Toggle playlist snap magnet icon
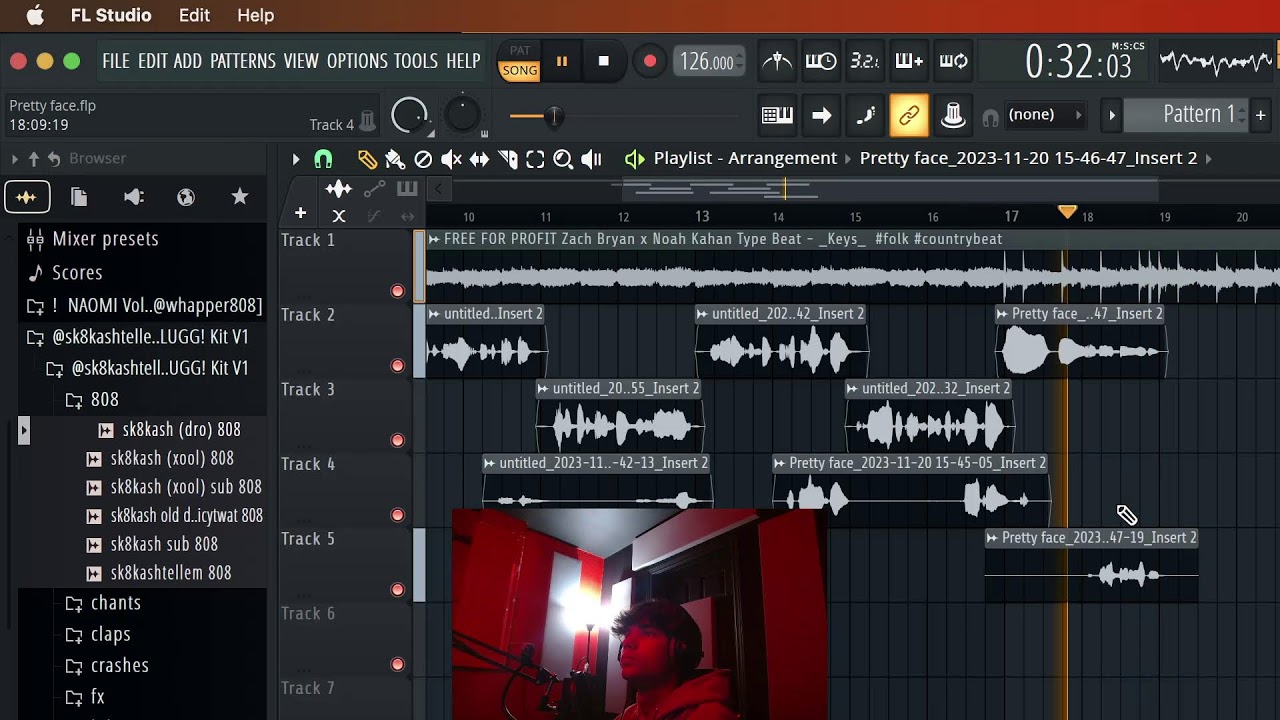 (x=323, y=159)
